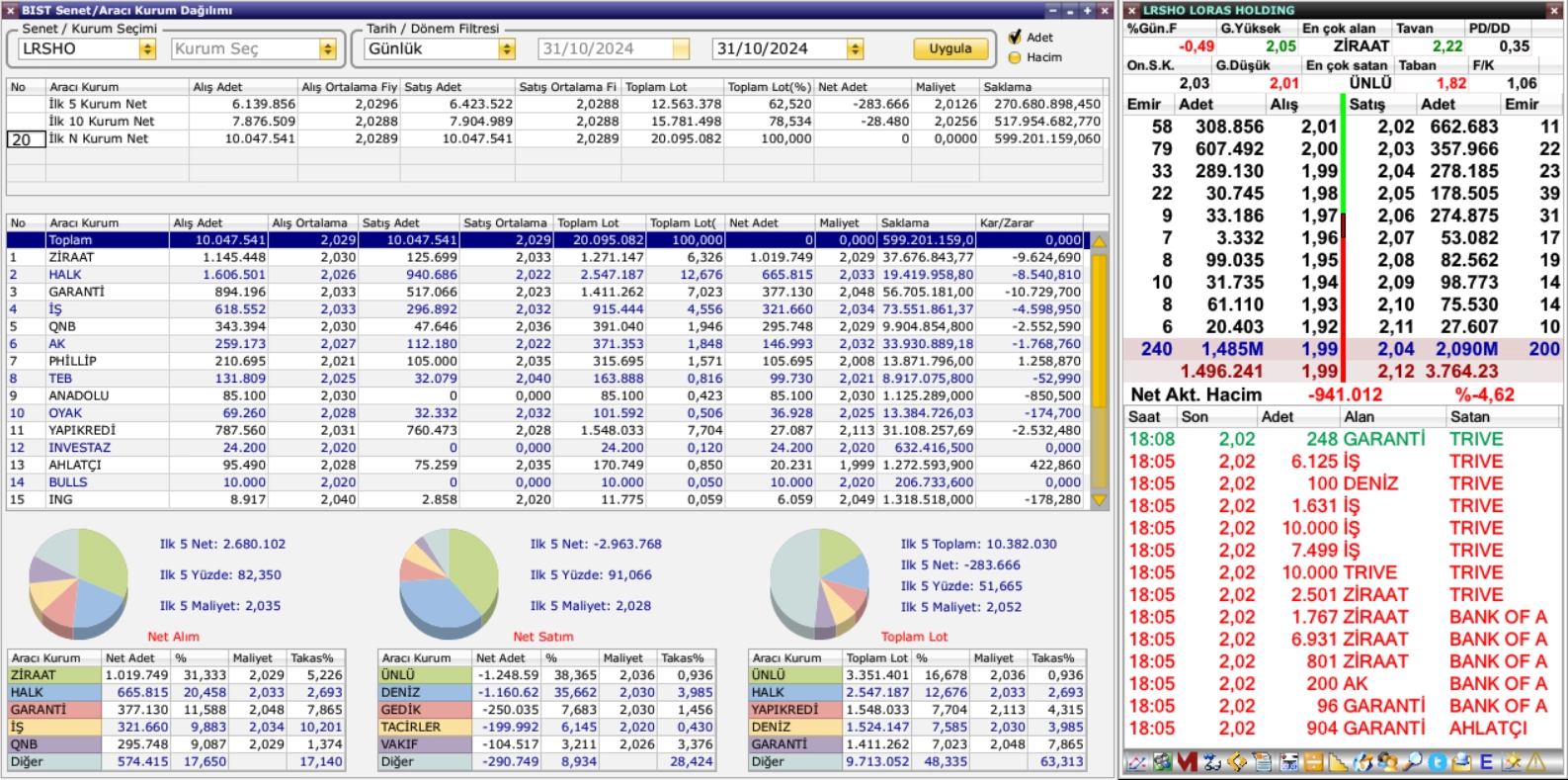The height and width of the screenshot is (780, 1568).
Task: Open the end date 31/10/2024 dropdown
Action: pyautogui.click(x=855, y=48)
